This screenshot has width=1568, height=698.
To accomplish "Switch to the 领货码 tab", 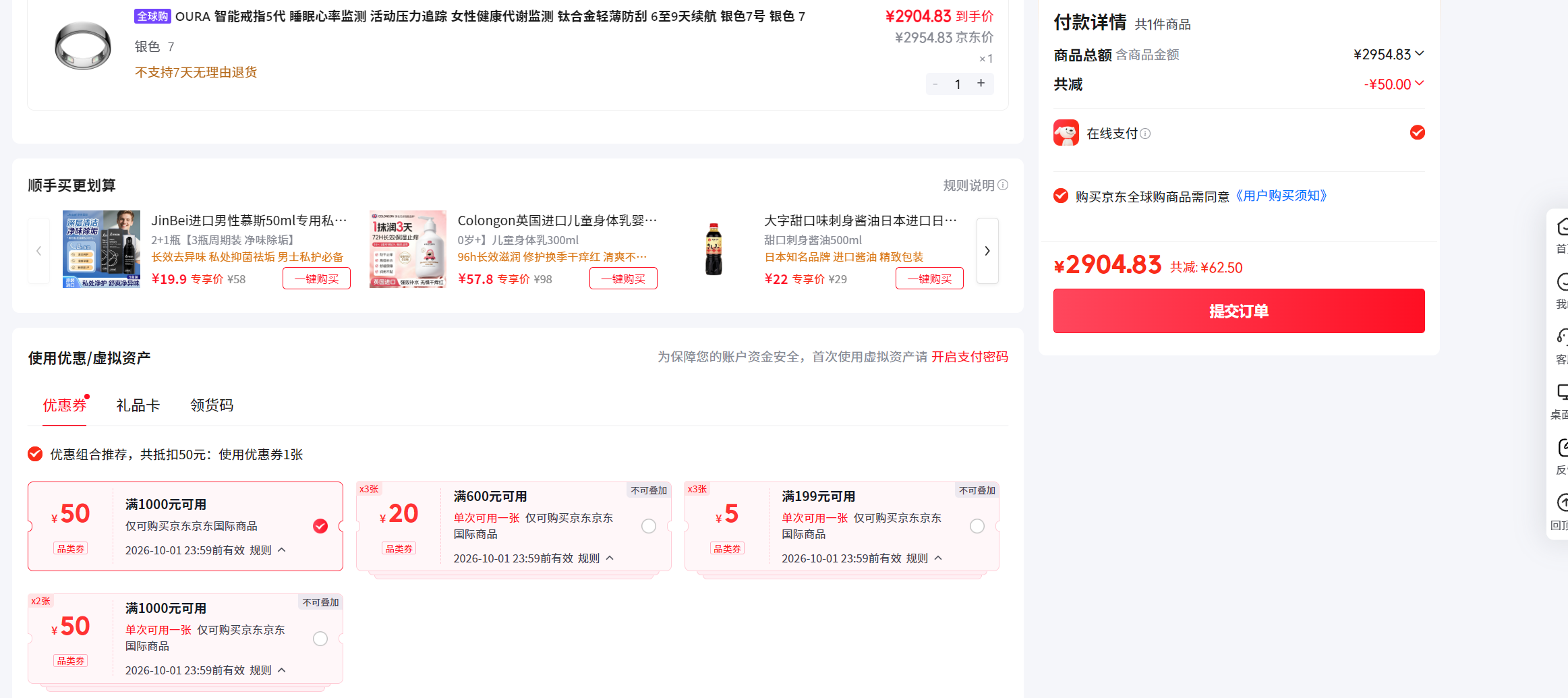I will click(x=212, y=405).
